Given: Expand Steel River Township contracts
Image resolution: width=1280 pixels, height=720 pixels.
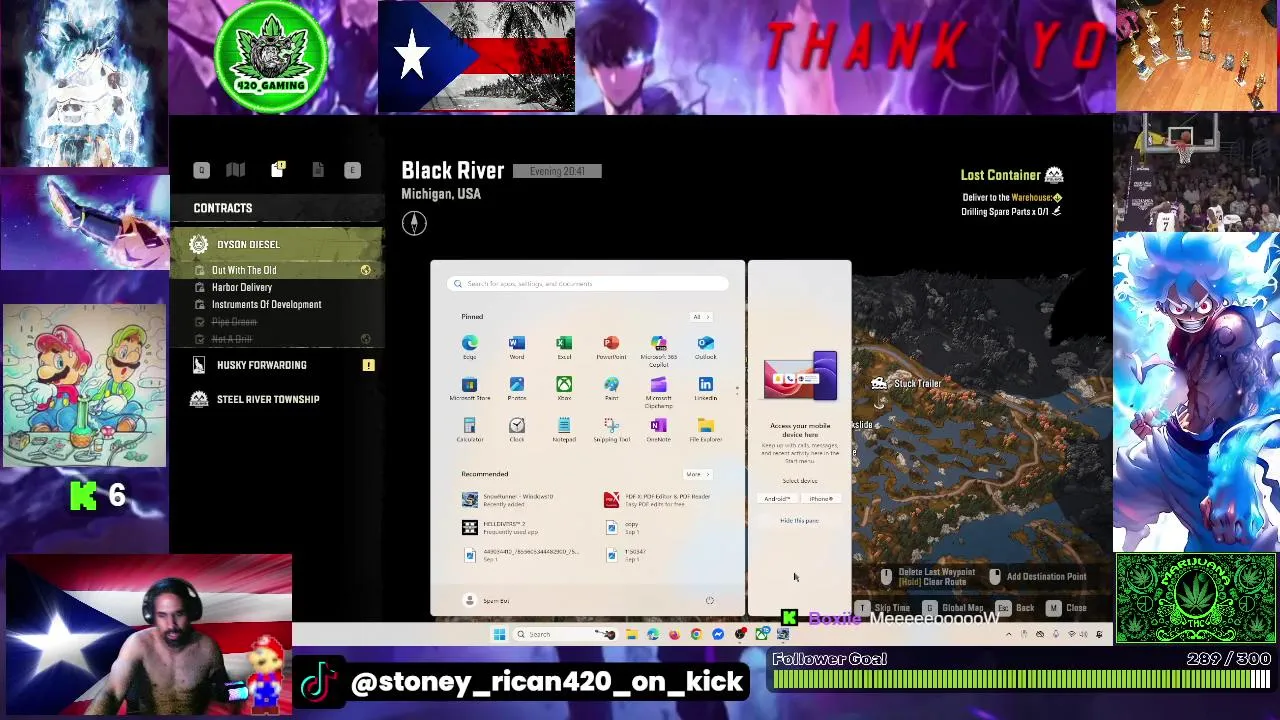Looking at the screenshot, I should pos(277,399).
